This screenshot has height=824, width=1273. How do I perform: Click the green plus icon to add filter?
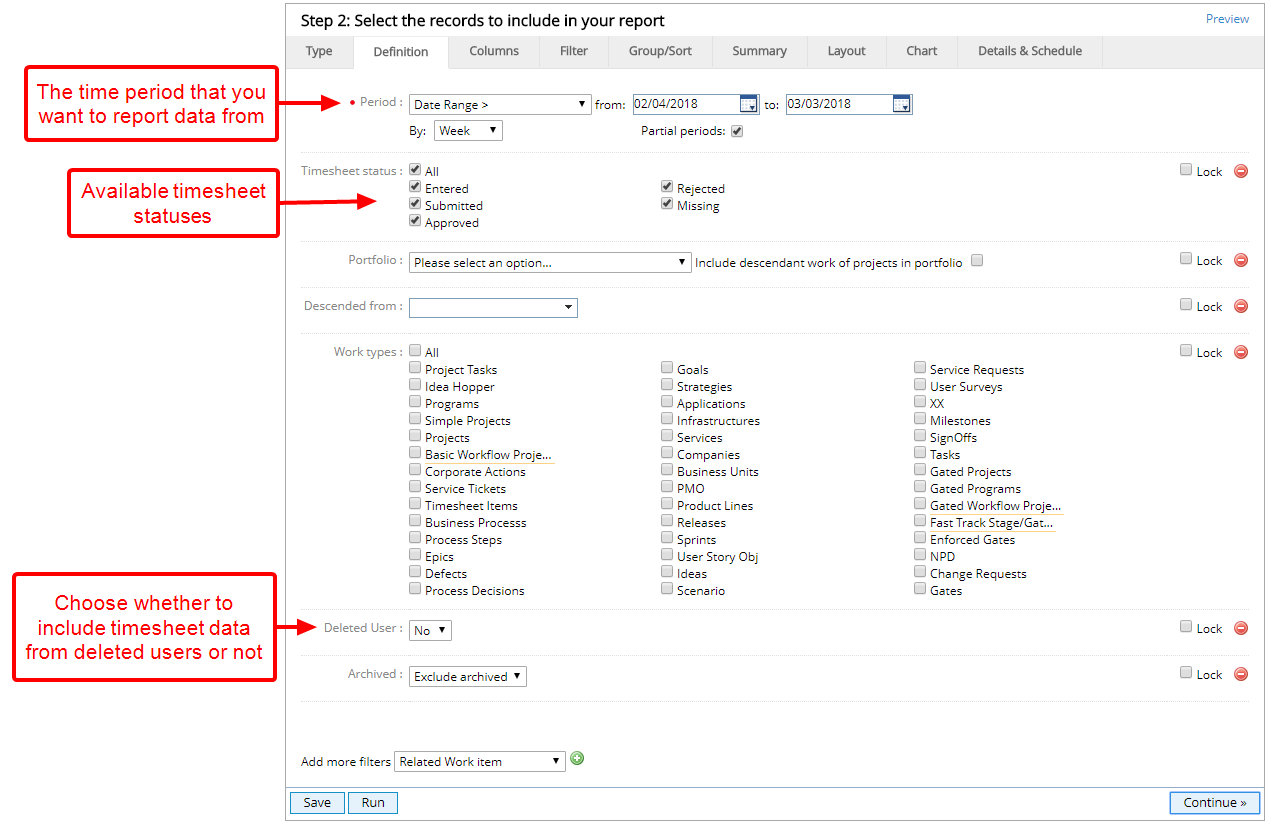click(577, 759)
